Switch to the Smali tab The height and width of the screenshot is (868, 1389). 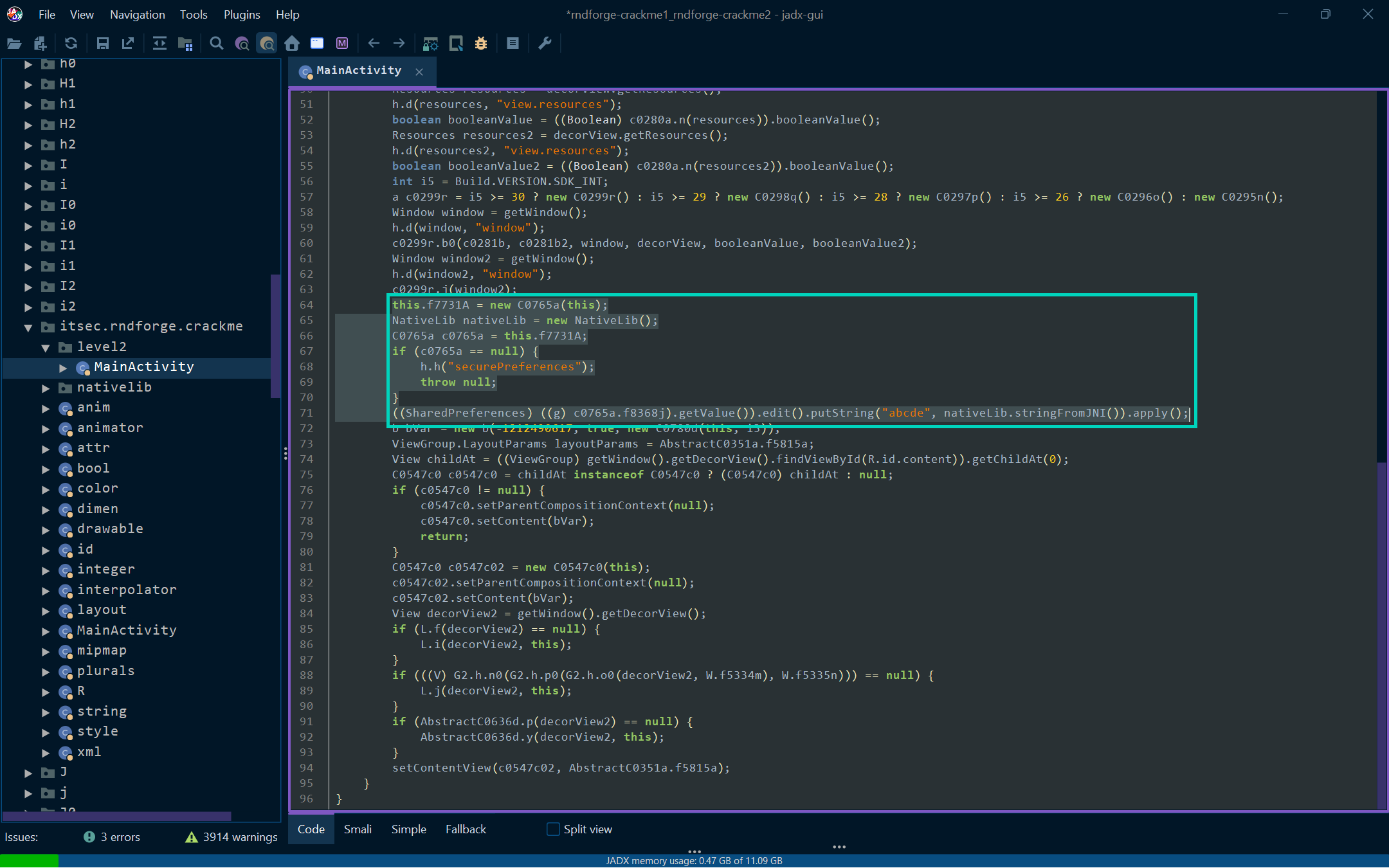(358, 829)
